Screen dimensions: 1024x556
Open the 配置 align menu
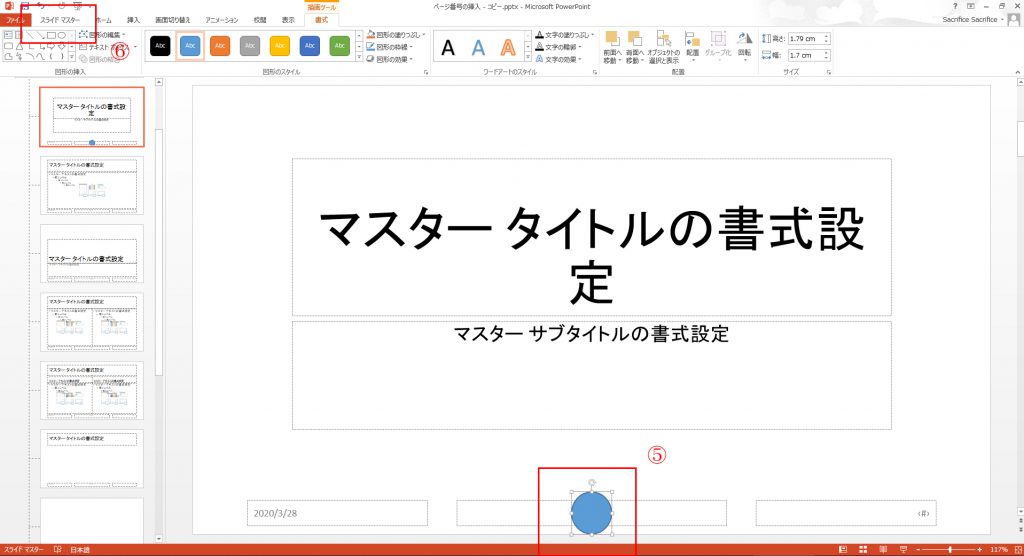[x=692, y=44]
